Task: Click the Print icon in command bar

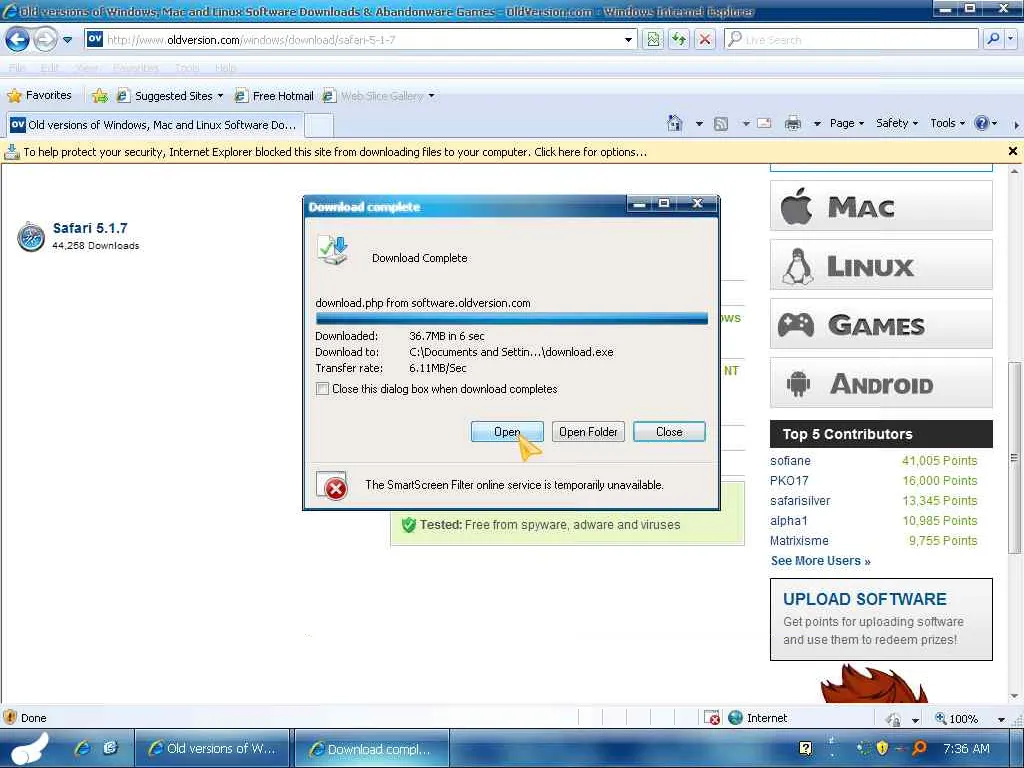Action: coord(793,123)
